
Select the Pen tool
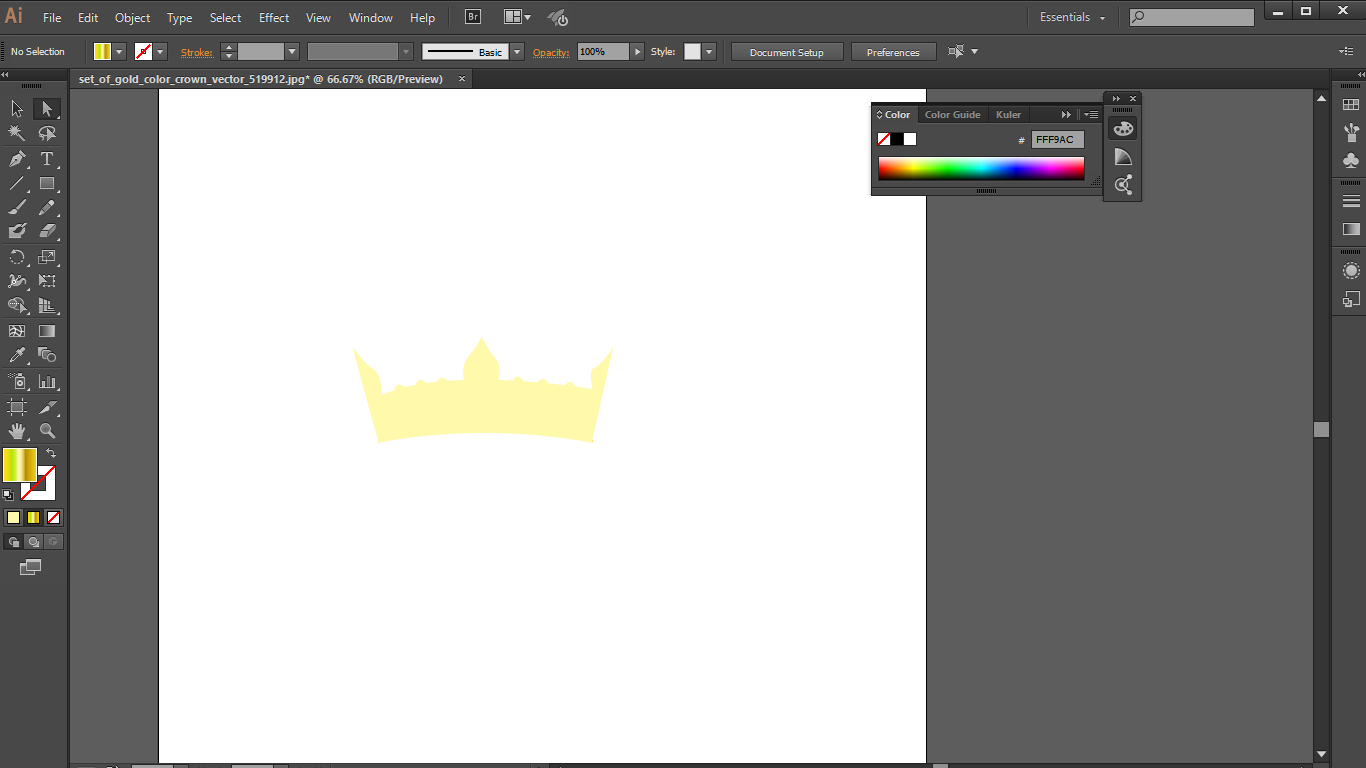coord(16,158)
